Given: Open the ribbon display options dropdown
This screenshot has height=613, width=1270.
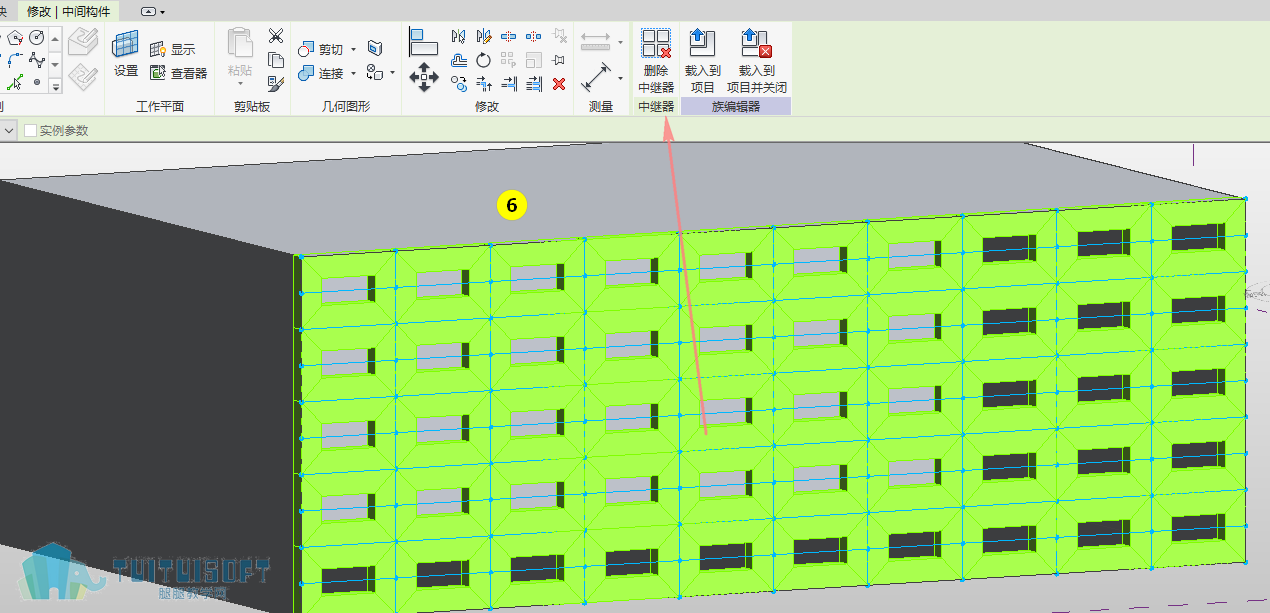Looking at the screenshot, I should [x=153, y=11].
